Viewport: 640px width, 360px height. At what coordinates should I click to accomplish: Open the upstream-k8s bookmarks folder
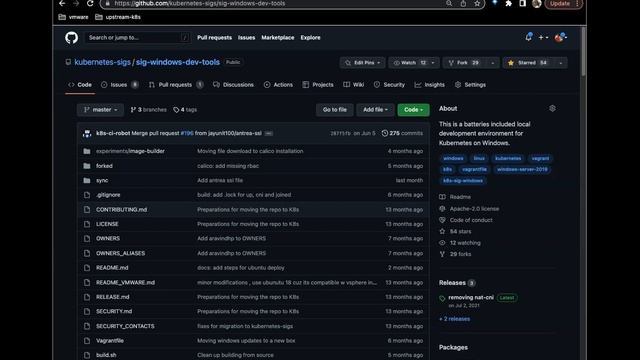point(118,17)
